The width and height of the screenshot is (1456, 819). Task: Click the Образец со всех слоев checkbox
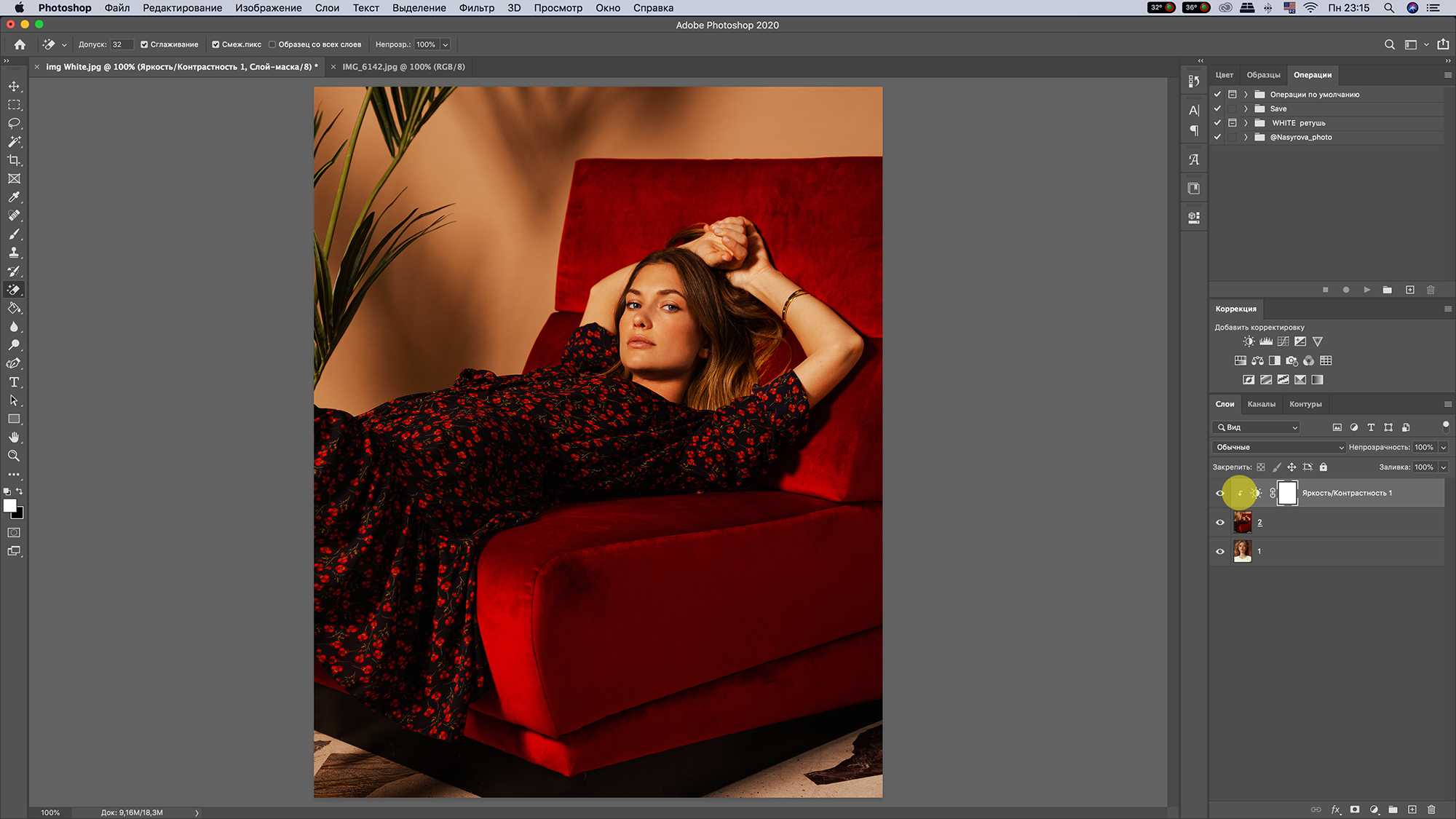[272, 44]
